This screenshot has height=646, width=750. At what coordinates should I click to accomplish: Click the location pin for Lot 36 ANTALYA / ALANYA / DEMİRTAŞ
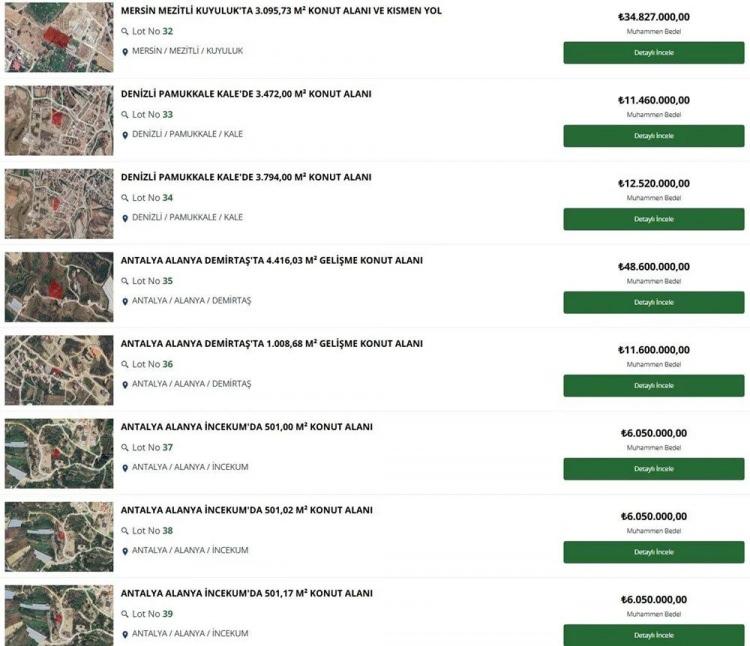tap(125, 384)
